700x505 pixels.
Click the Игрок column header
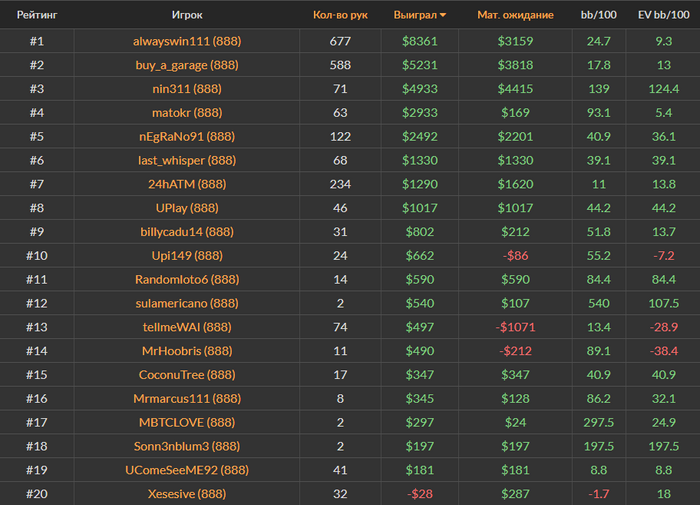point(186,16)
